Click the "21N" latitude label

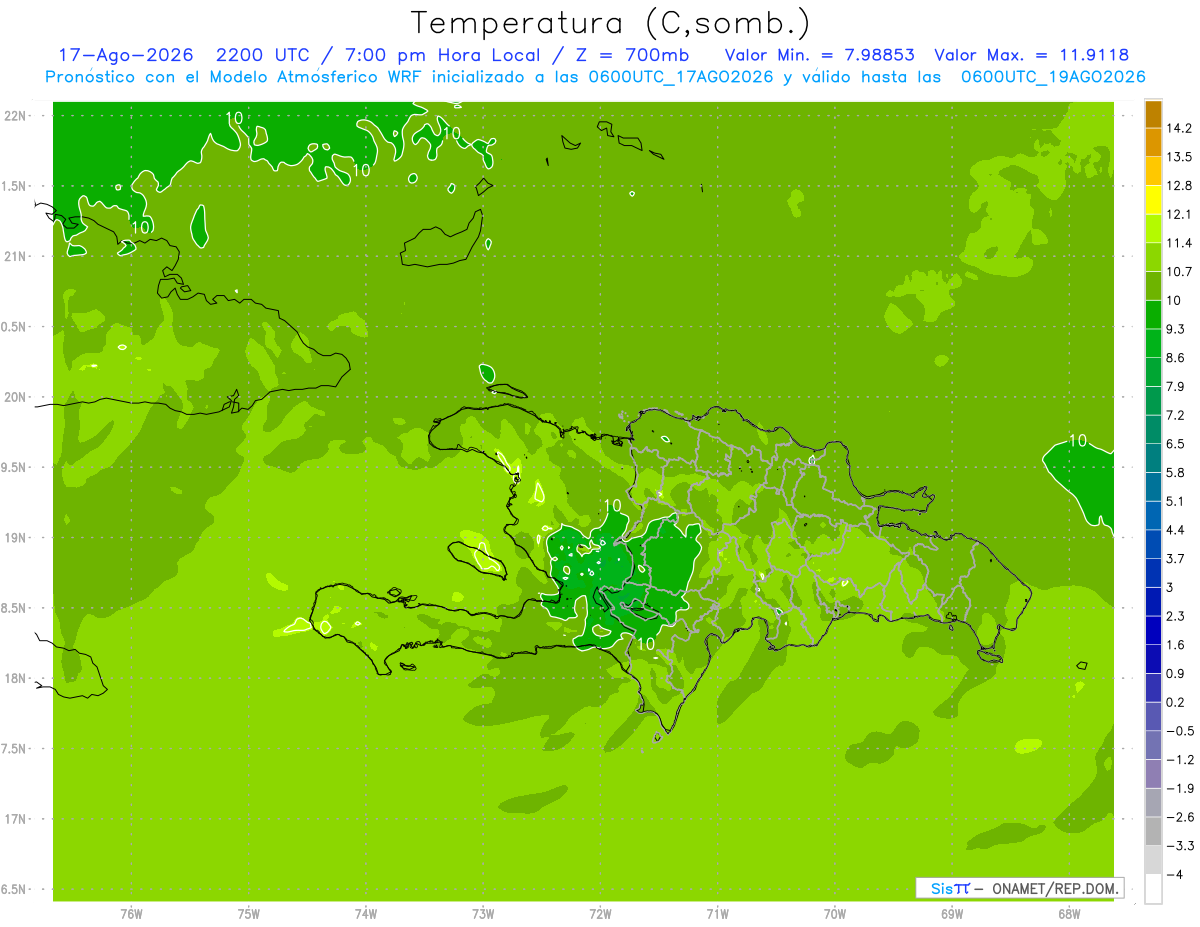17,256
